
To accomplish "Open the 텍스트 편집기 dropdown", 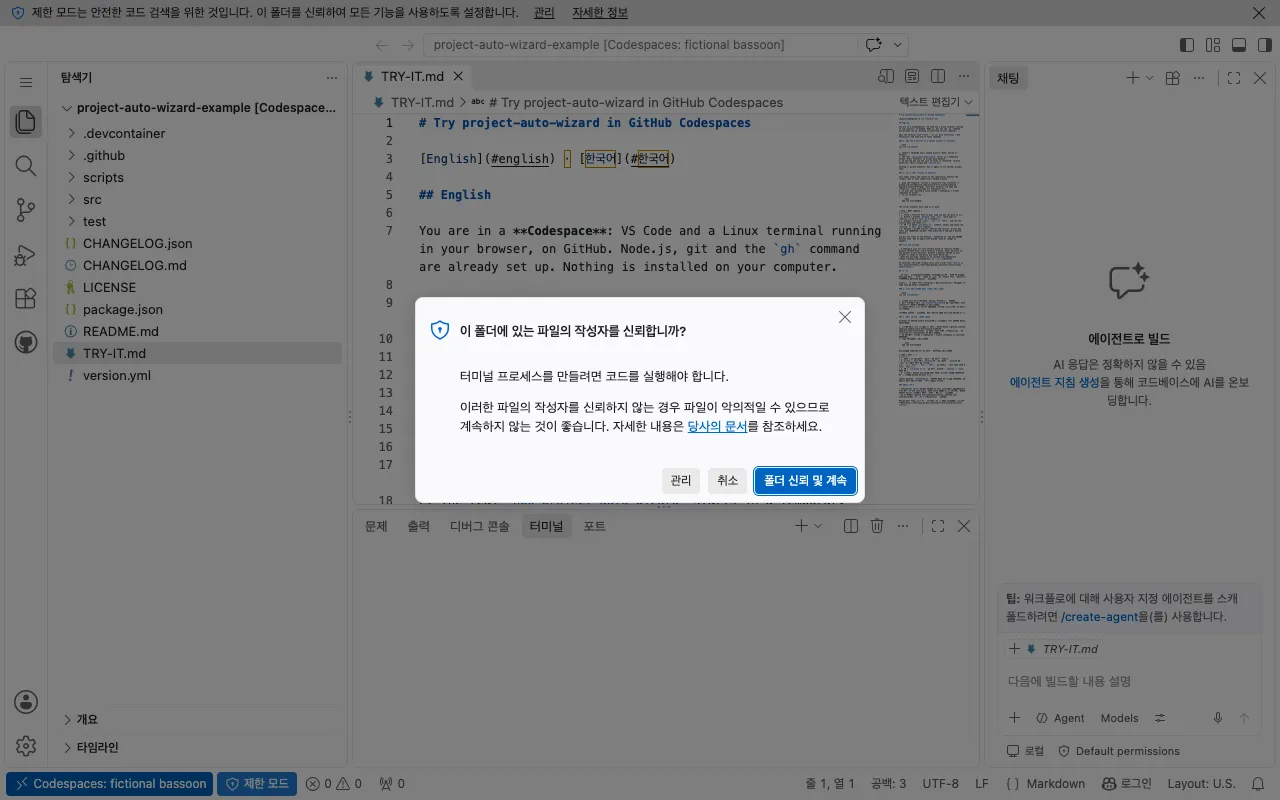I will click(937, 102).
